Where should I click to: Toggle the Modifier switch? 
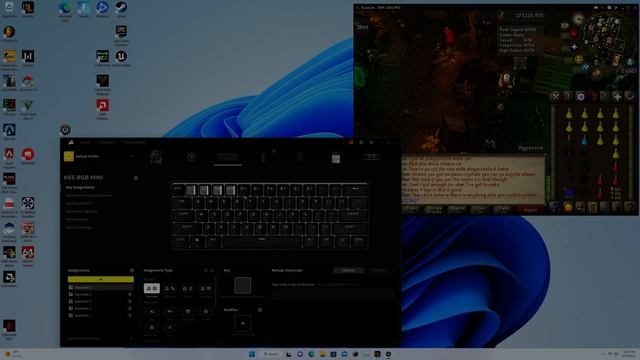(260, 310)
